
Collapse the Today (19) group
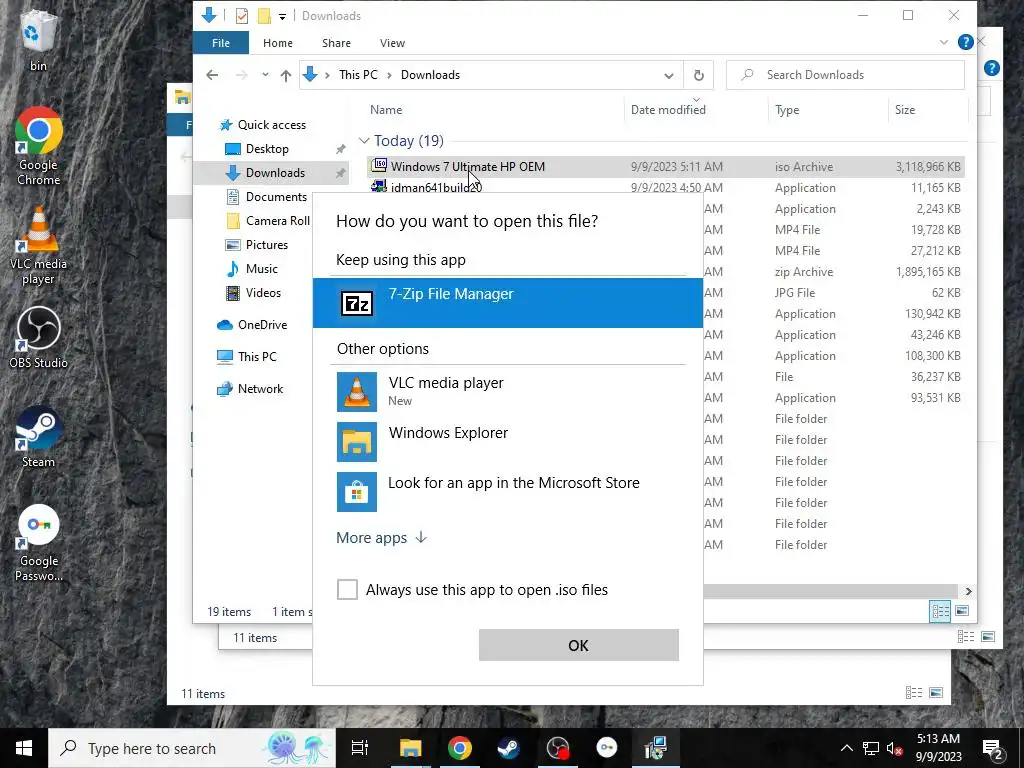(x=364, y=140)
